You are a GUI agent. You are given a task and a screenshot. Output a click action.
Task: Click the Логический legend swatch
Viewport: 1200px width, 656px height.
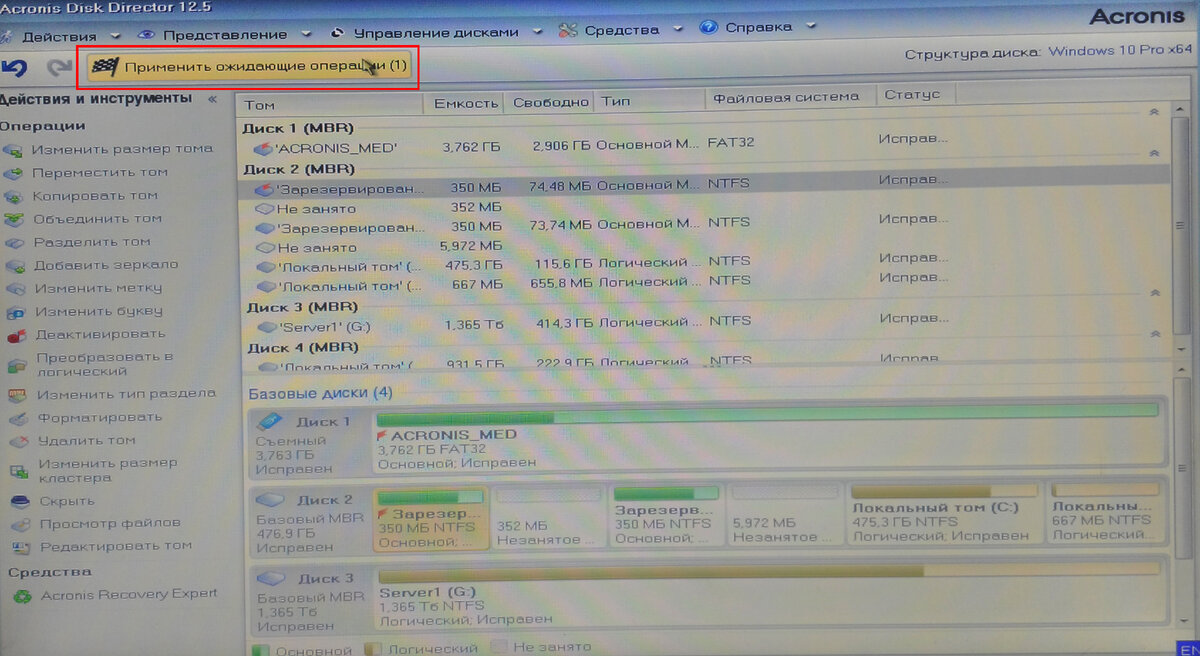pos(373,648)
